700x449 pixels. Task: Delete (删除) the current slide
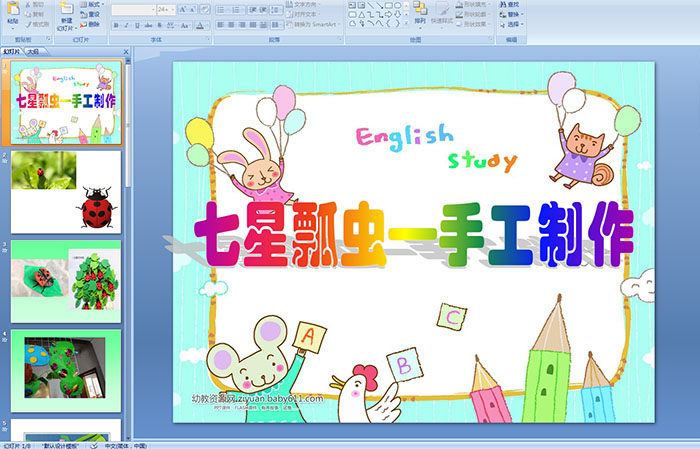tap(90, 24)
